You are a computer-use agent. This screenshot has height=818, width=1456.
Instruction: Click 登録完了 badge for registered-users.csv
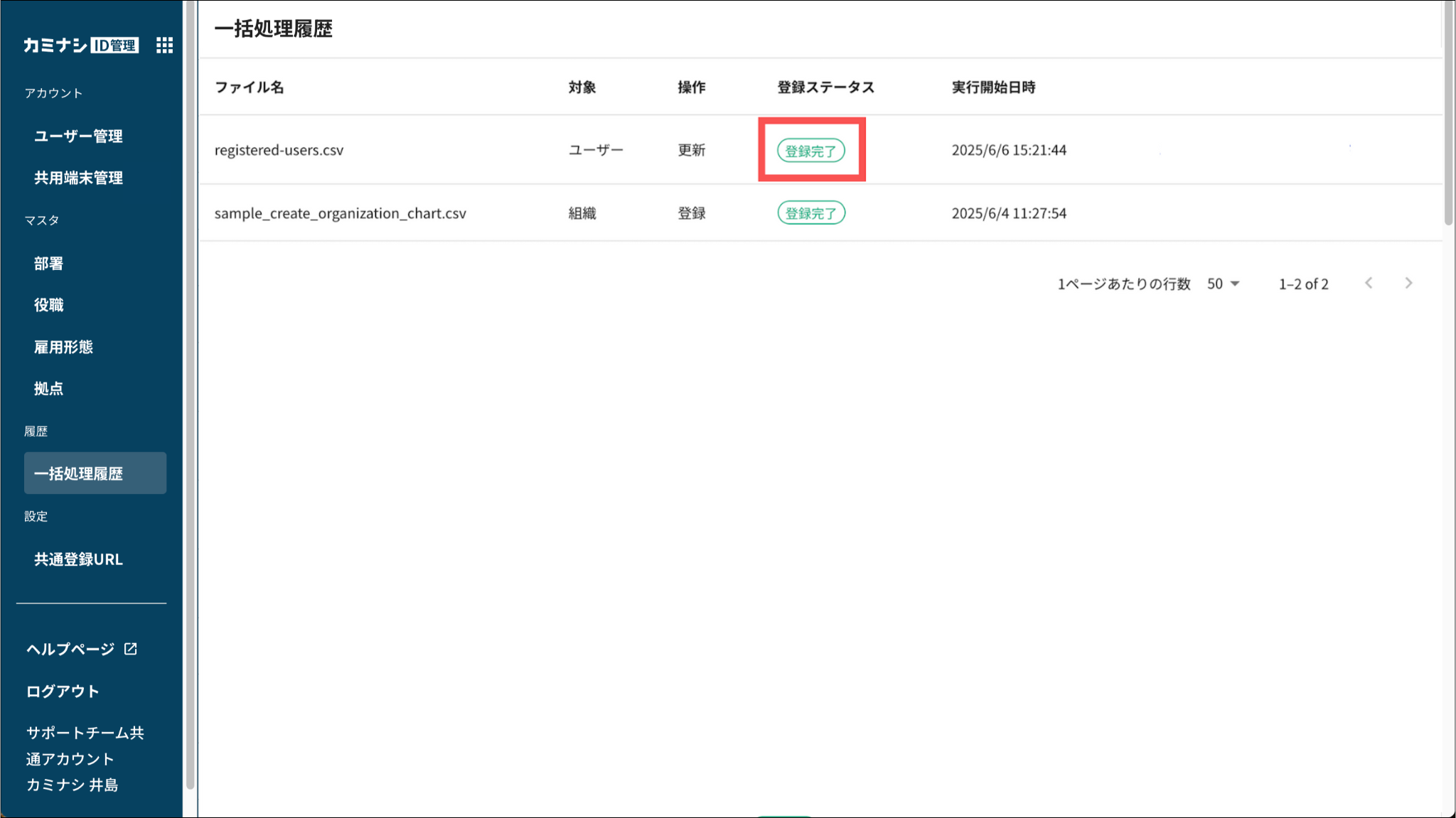point(810,151)
